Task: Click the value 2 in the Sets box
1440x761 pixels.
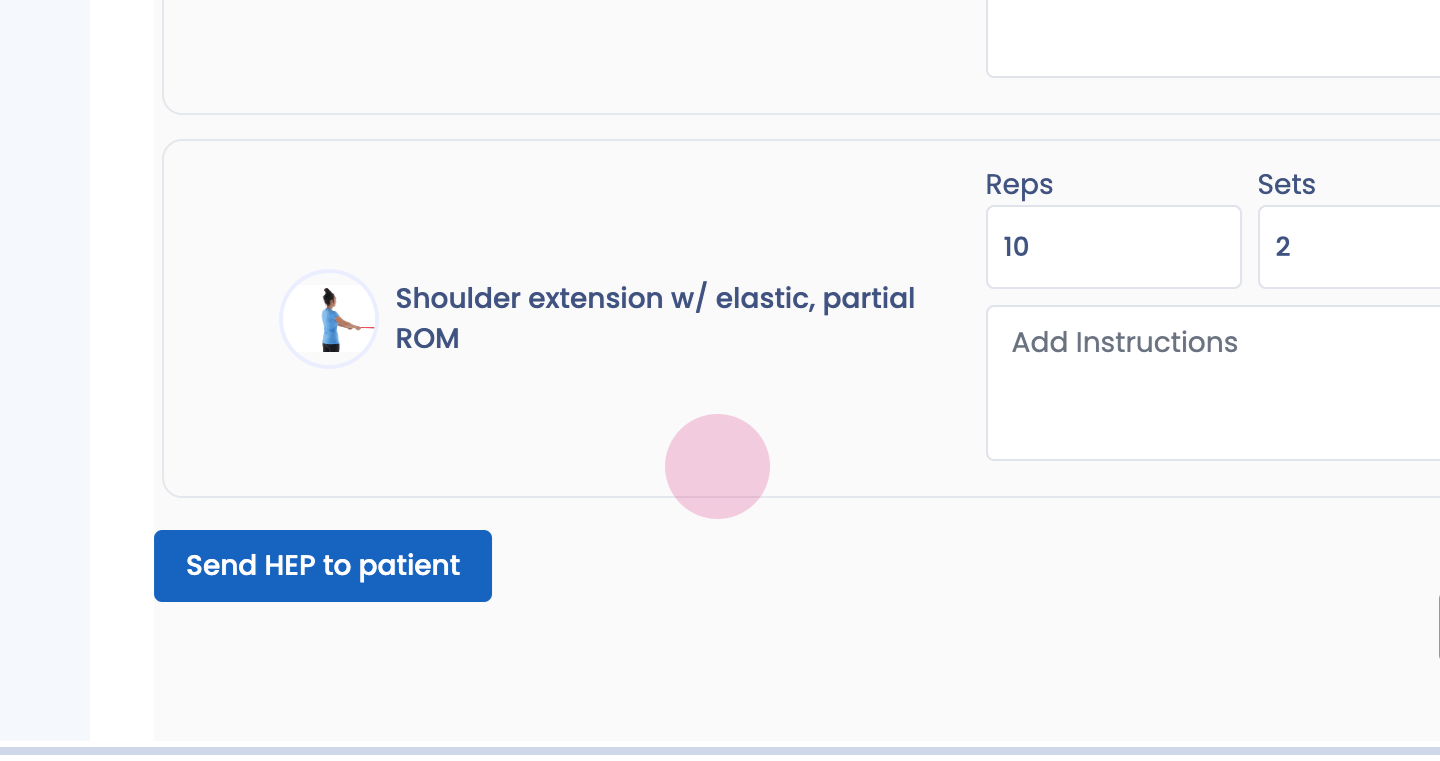Action: (x=1283, y=247)
